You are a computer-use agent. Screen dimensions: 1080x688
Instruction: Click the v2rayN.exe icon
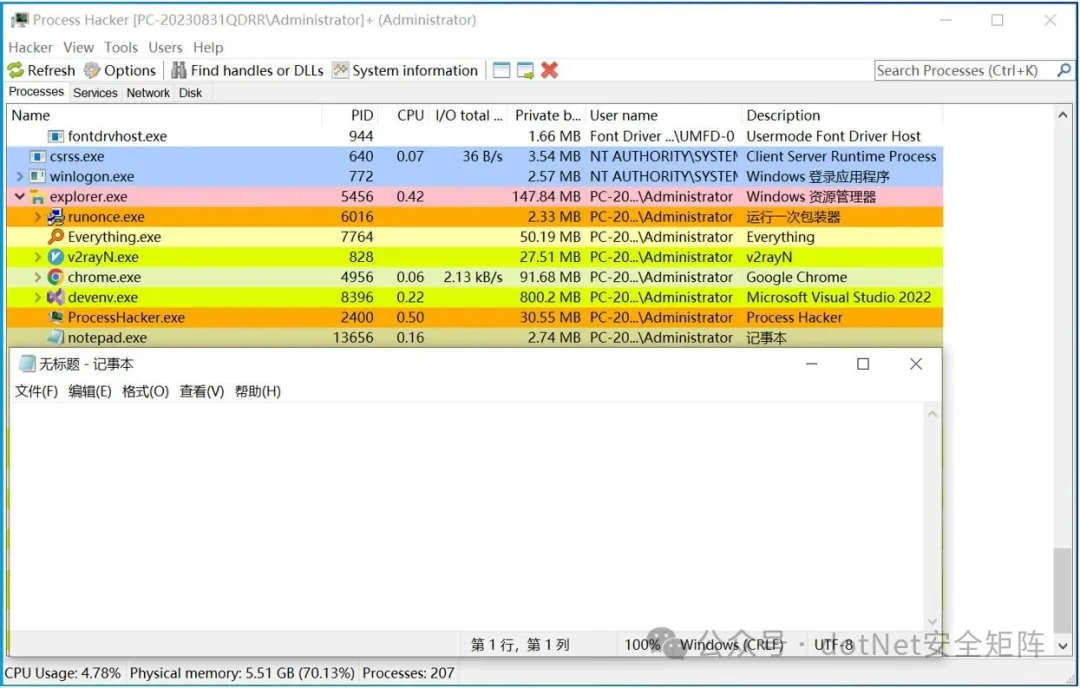(x=56, y=257)
